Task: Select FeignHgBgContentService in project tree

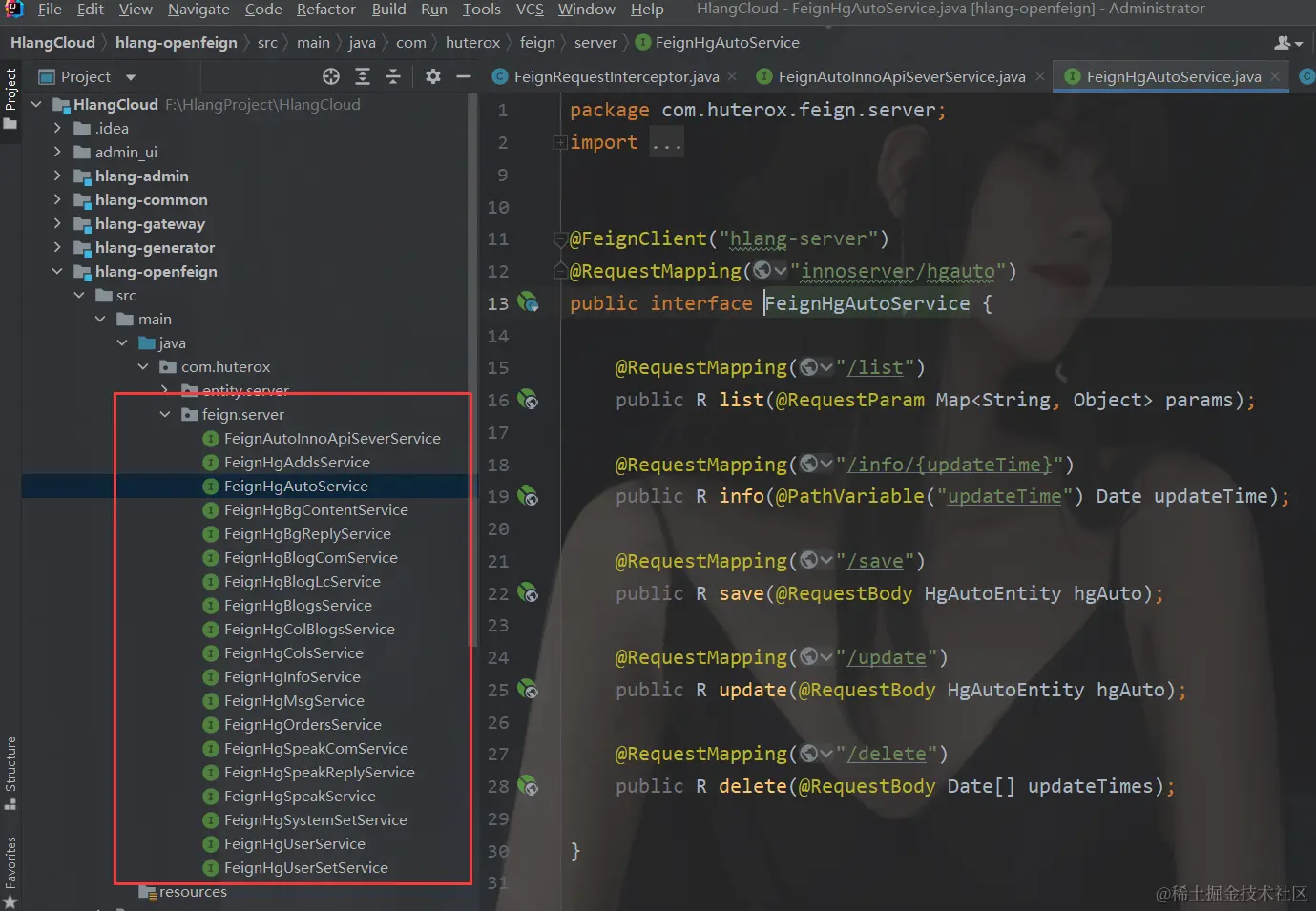Action: pos(316,509)
